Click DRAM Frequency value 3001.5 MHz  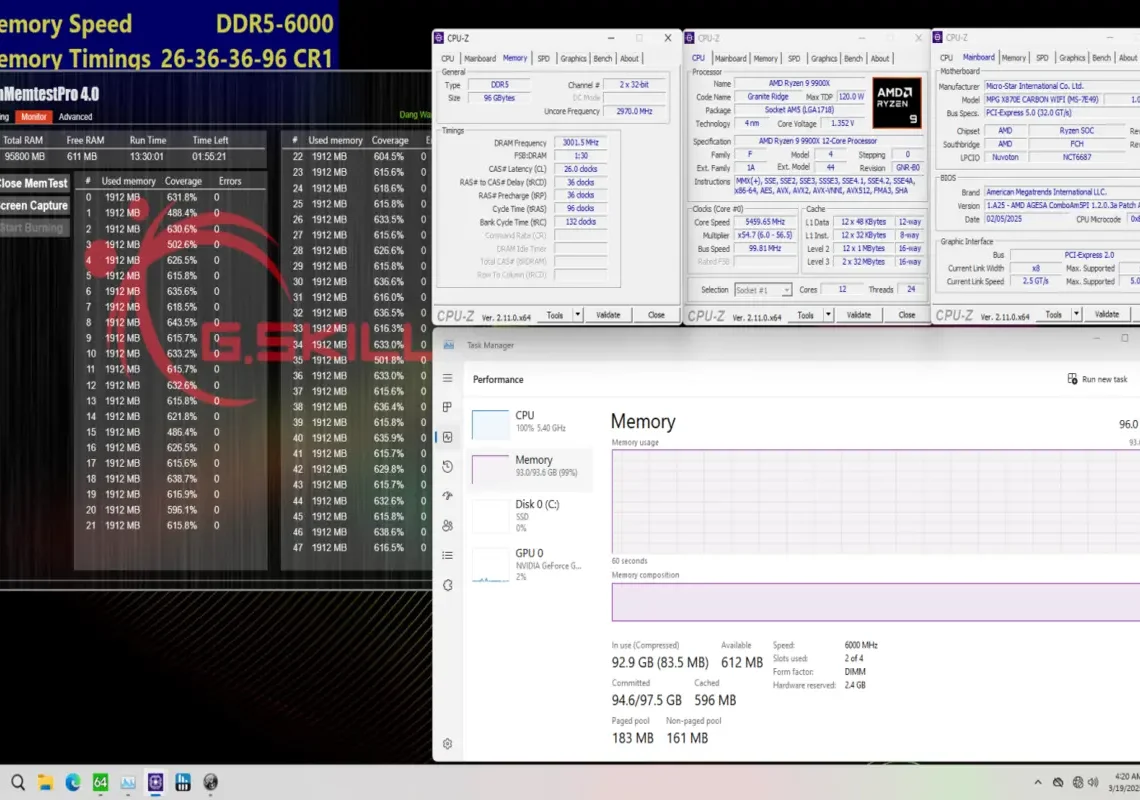(581, 143)
